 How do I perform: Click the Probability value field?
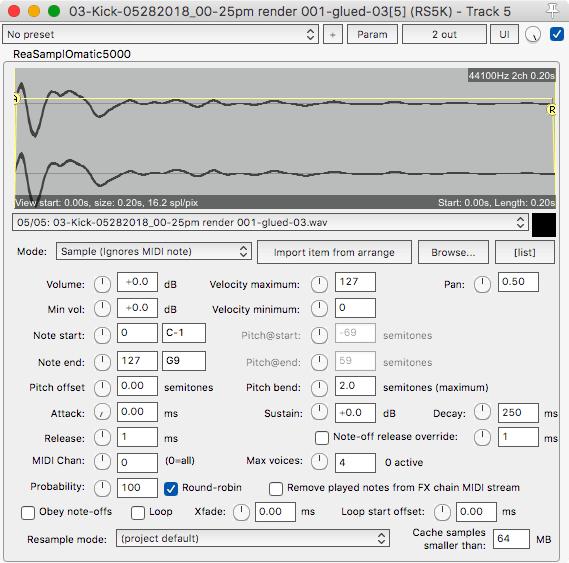[x=137, y=488]
